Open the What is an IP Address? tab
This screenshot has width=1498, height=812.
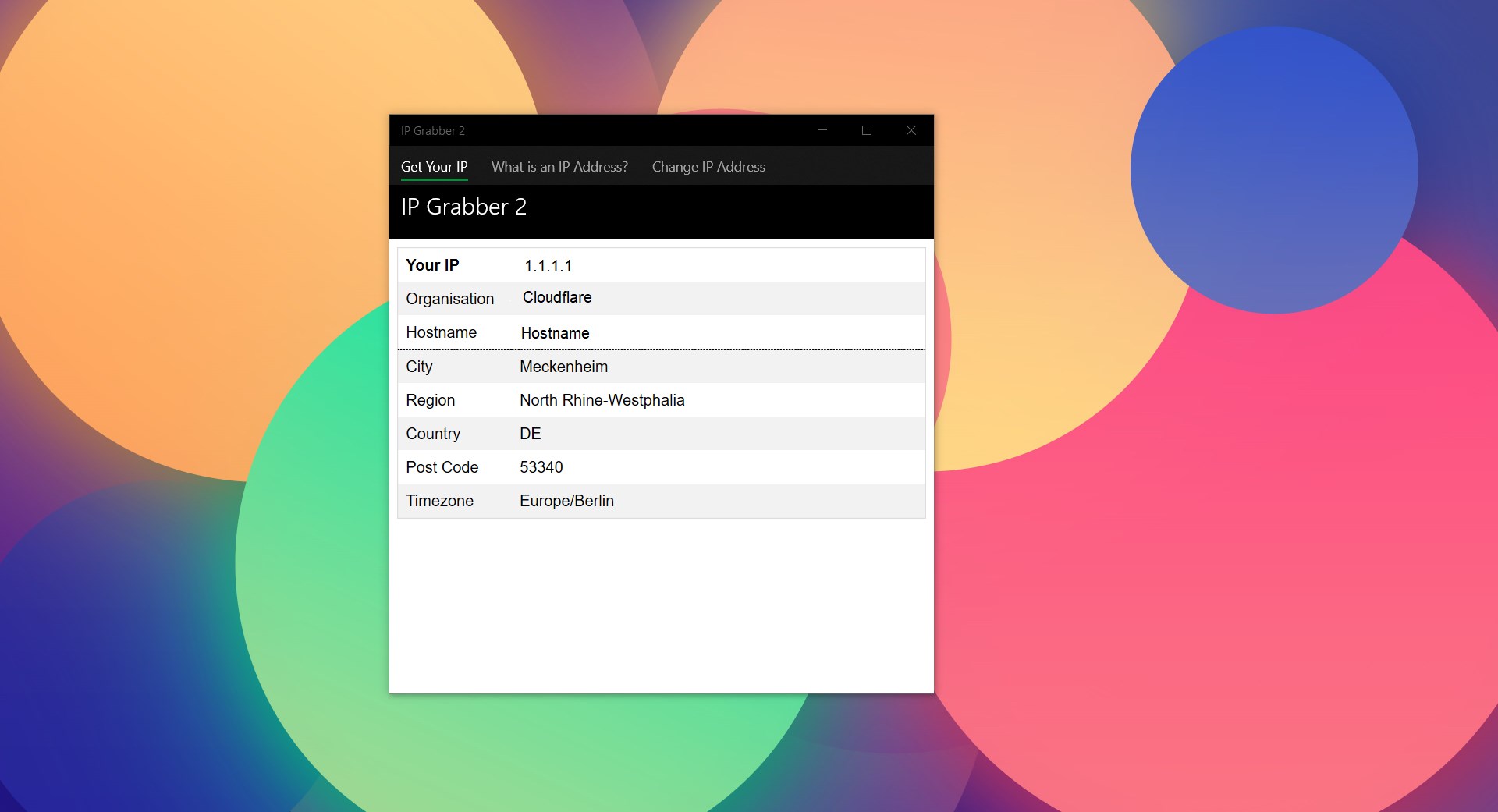point(559,167)
